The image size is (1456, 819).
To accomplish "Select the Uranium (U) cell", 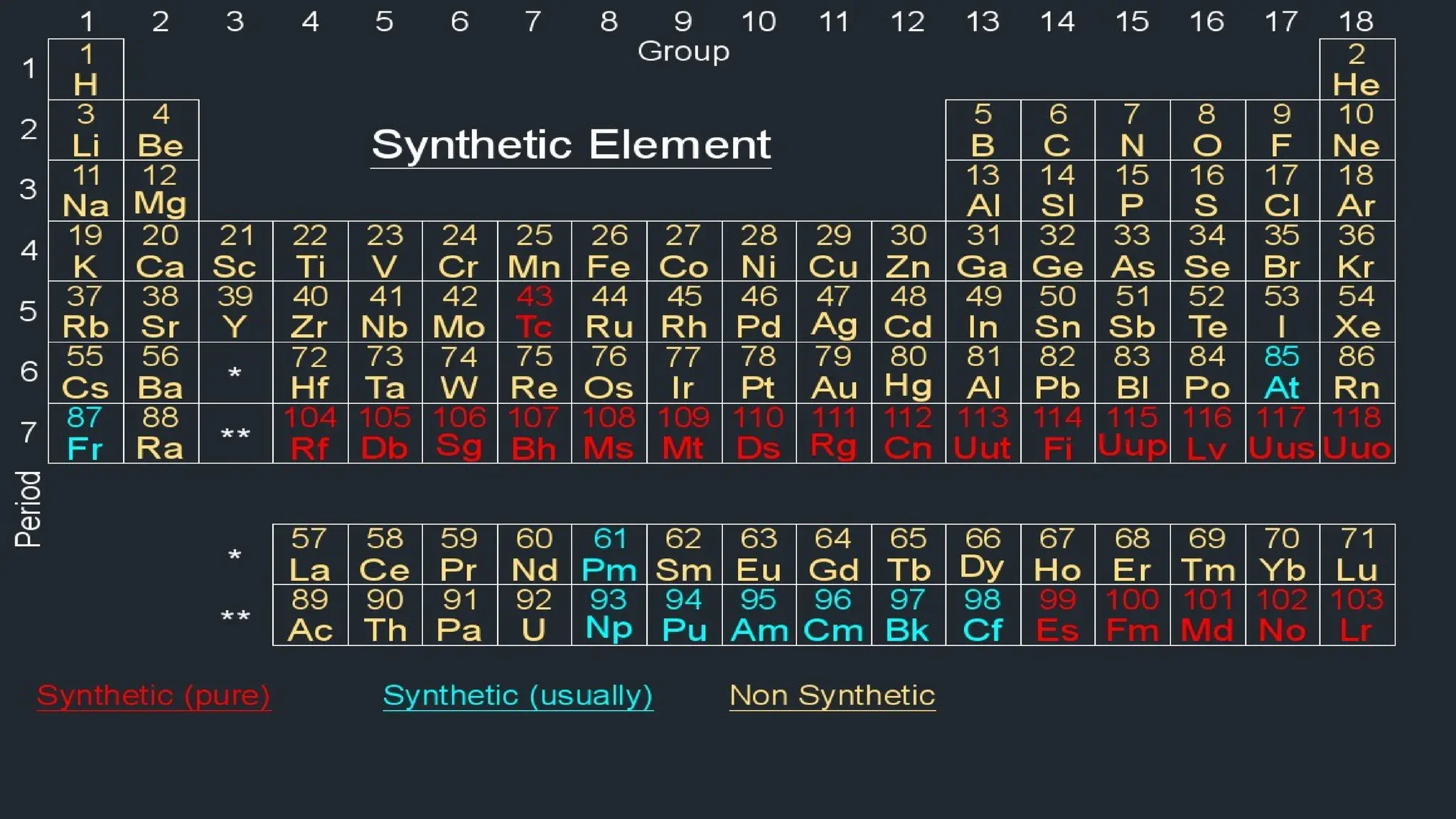I will 534,615.
